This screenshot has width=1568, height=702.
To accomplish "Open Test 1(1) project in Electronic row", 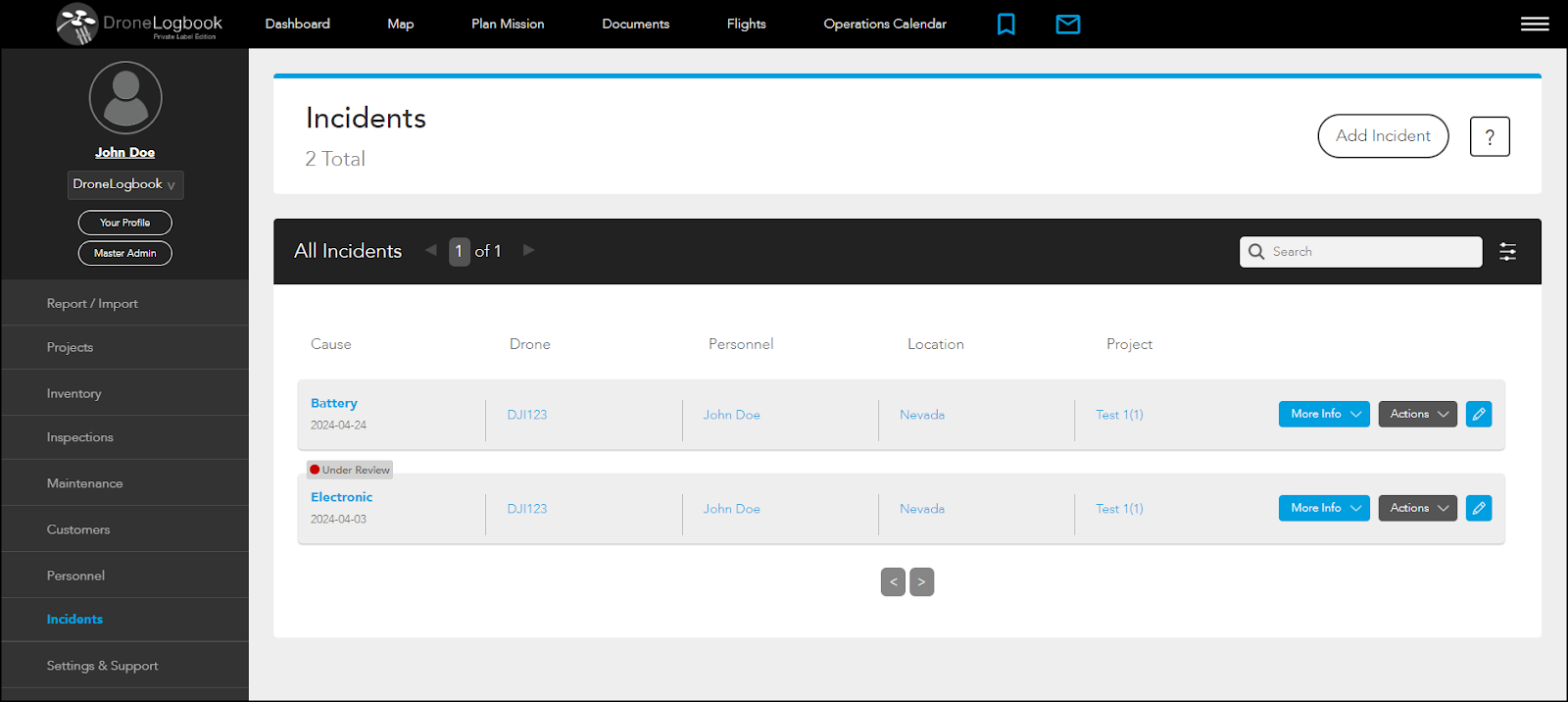I will [x=1119, y=509].
